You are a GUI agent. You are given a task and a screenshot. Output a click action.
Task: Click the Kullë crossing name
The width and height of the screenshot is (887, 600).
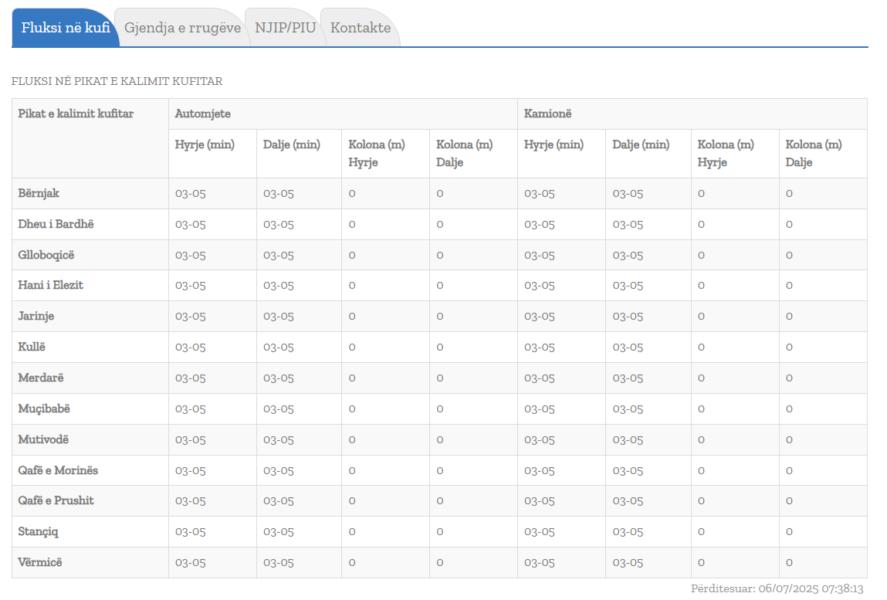pyautogui.click(x=32, y=347)
